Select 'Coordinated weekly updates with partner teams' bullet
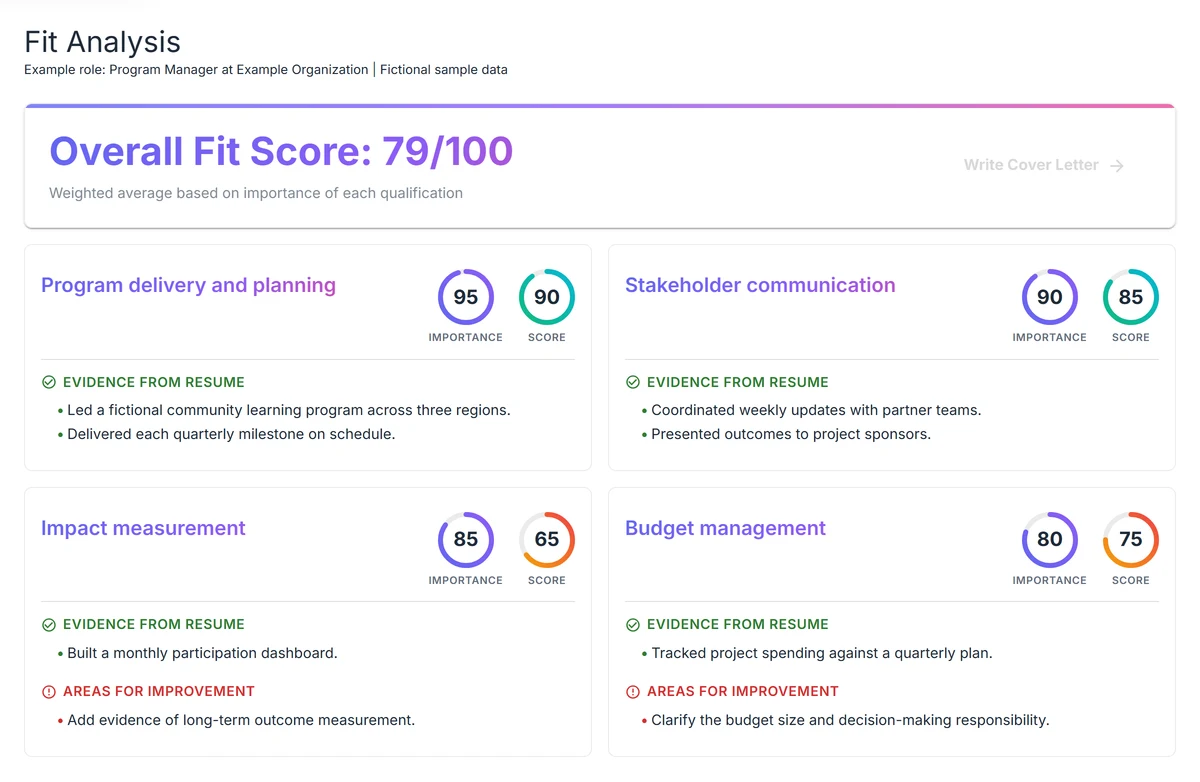Image resolution: width=1200 pixels, height=782 pixels. pyautogui.click(x=816, y=410)
